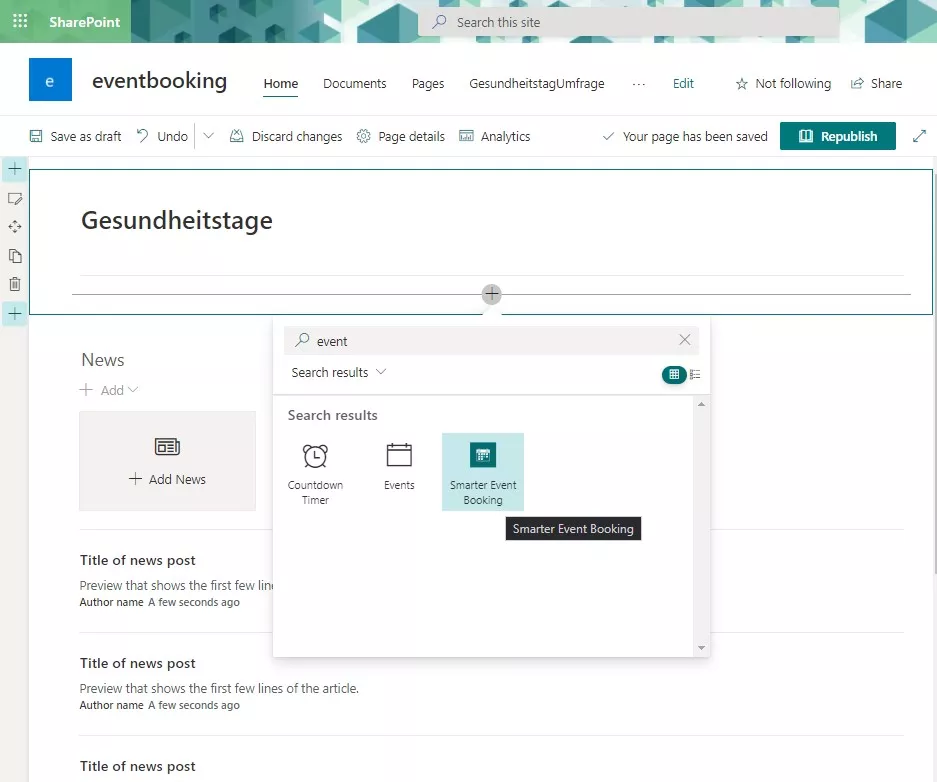937x782 pixels.
Task: Open the Documents navigation tab
Action: click(354, 84)
